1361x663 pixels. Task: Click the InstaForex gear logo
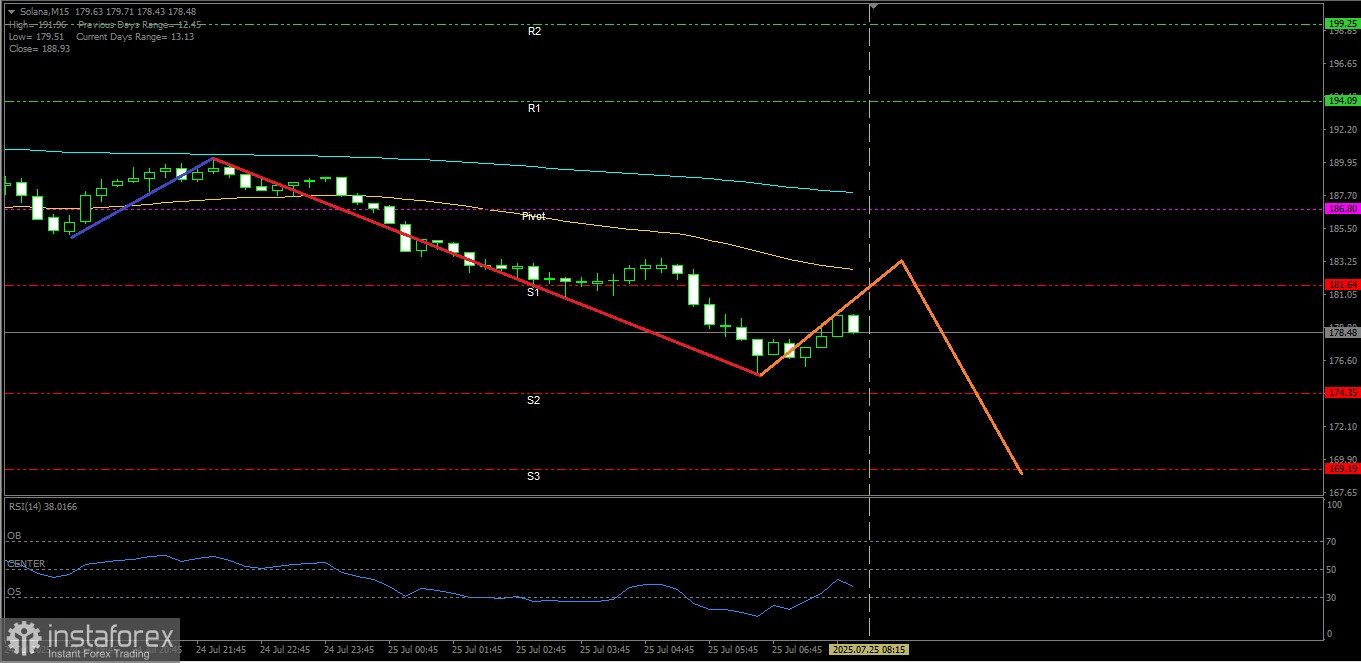[x=24, y=640]
